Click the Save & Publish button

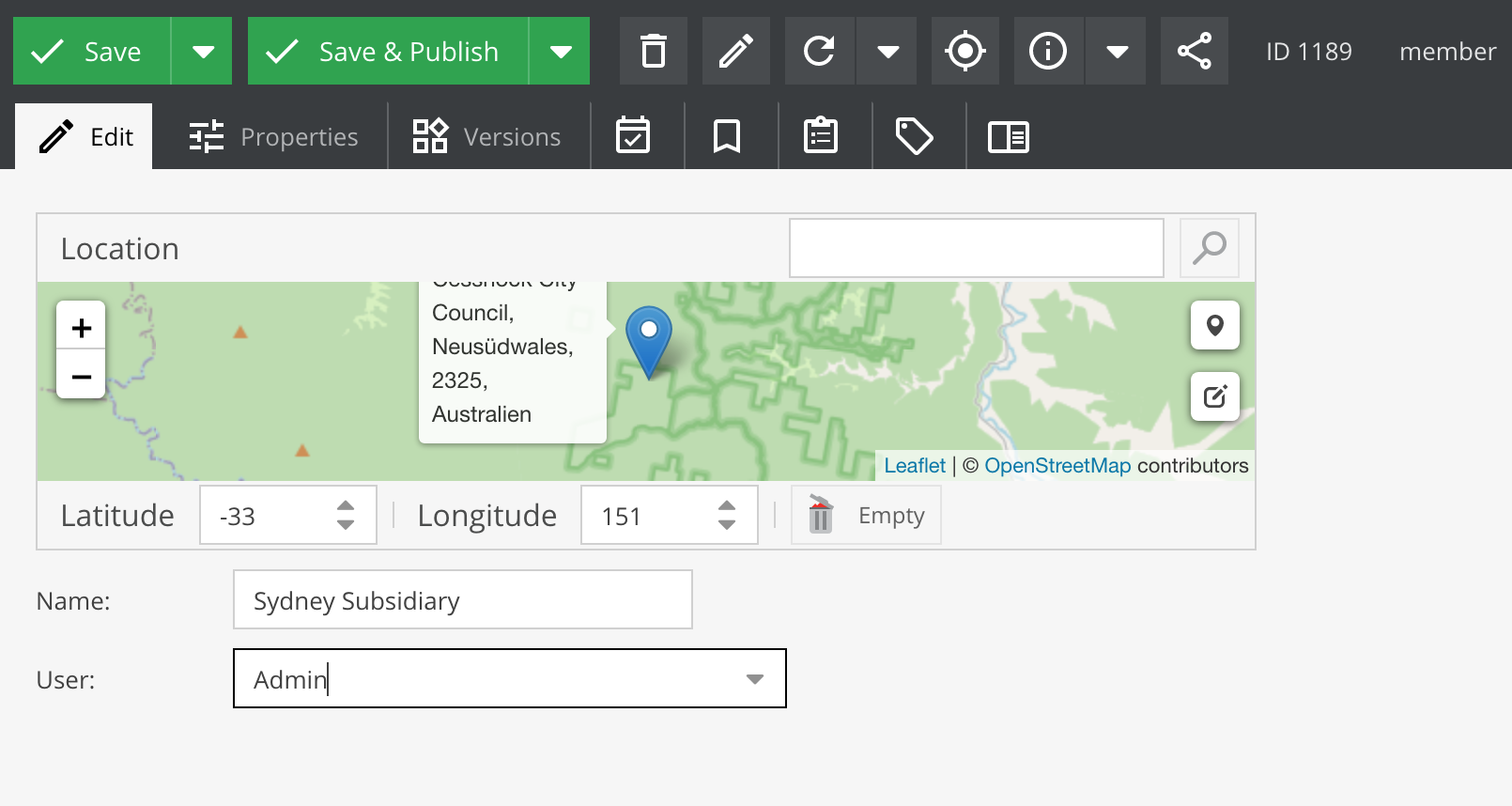pyautogui.click(x=389, y=51)
